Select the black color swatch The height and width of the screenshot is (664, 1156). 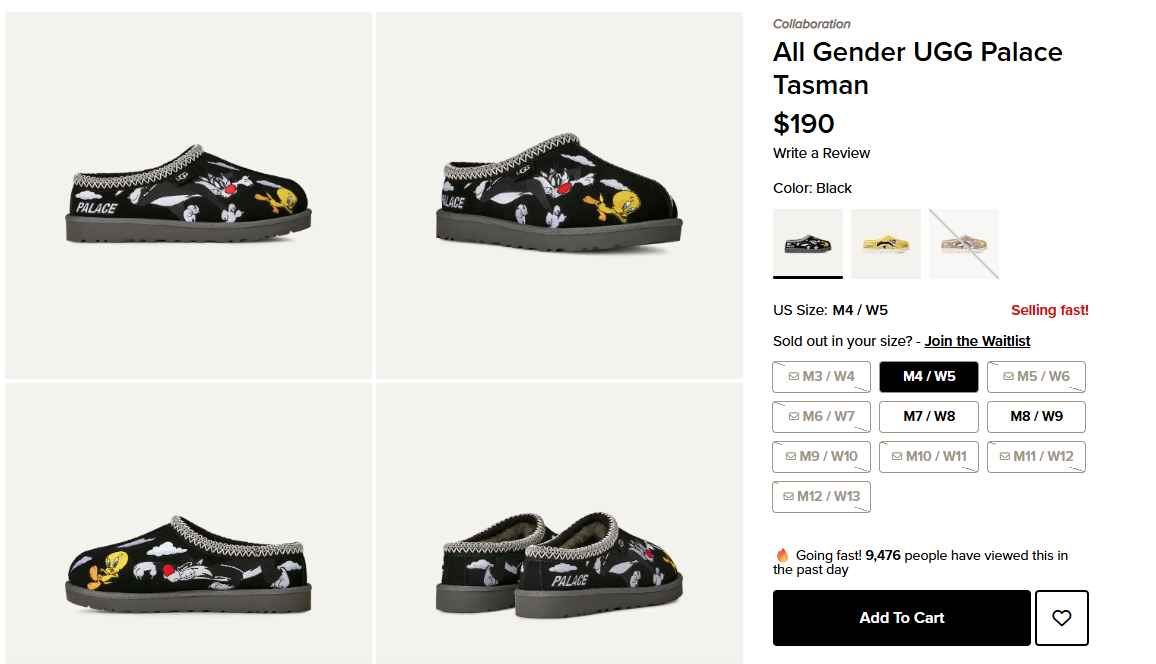point(808,244)
